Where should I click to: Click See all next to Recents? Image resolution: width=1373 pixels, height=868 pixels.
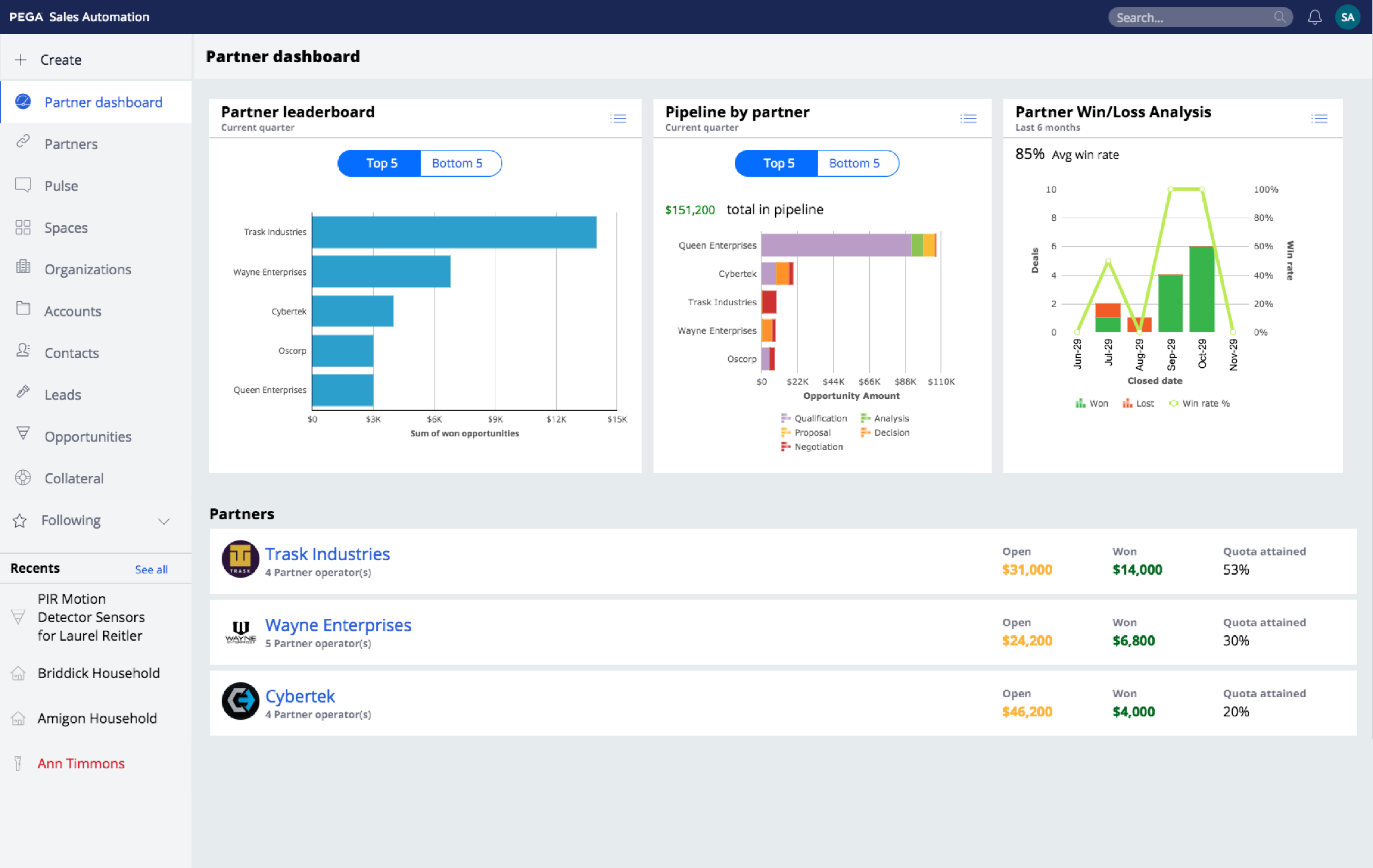coord(150,569)
